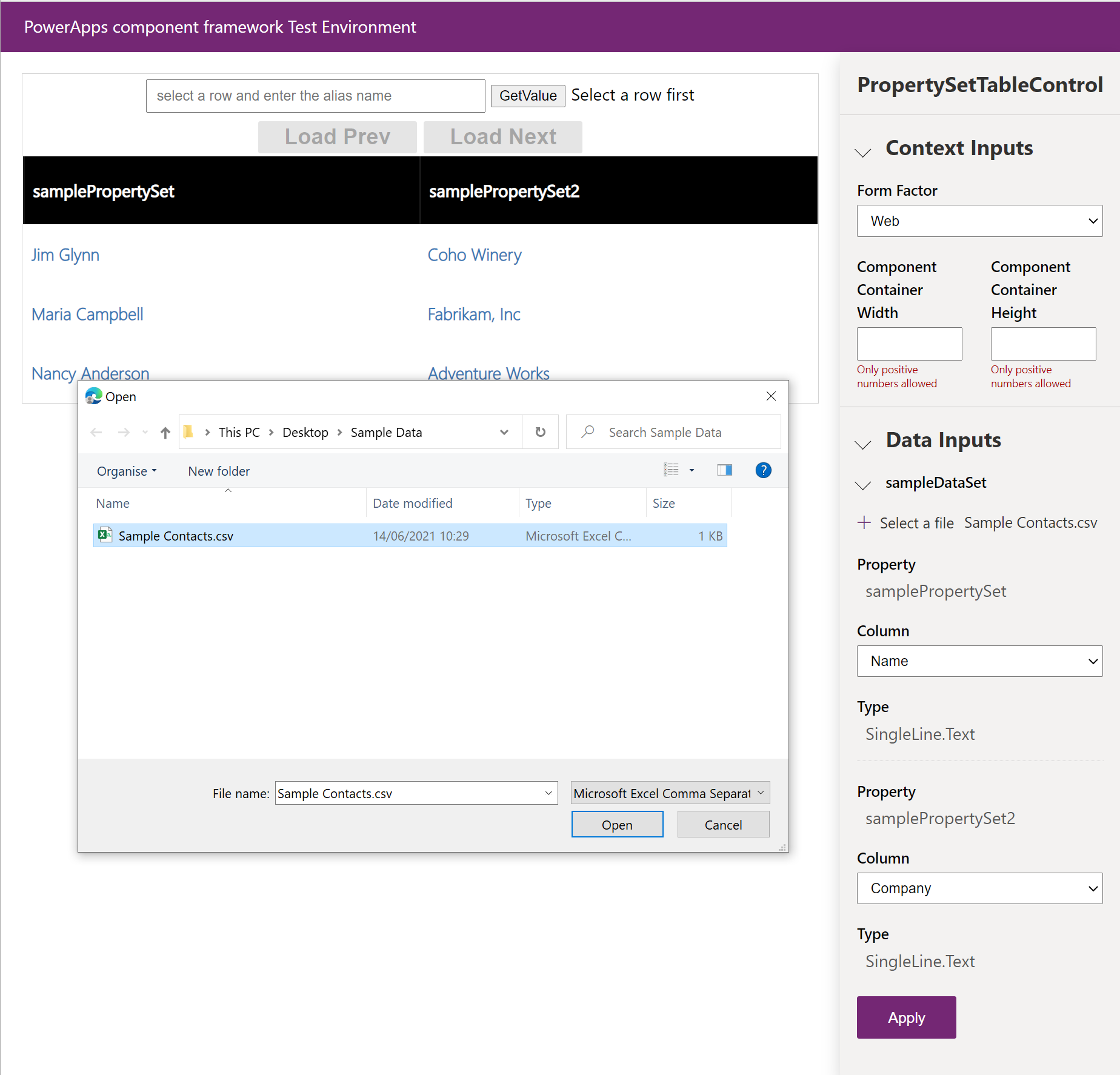Click the Component Container Width input
The width and height of the screenshot is (1120, 1075).
(909, 344)
